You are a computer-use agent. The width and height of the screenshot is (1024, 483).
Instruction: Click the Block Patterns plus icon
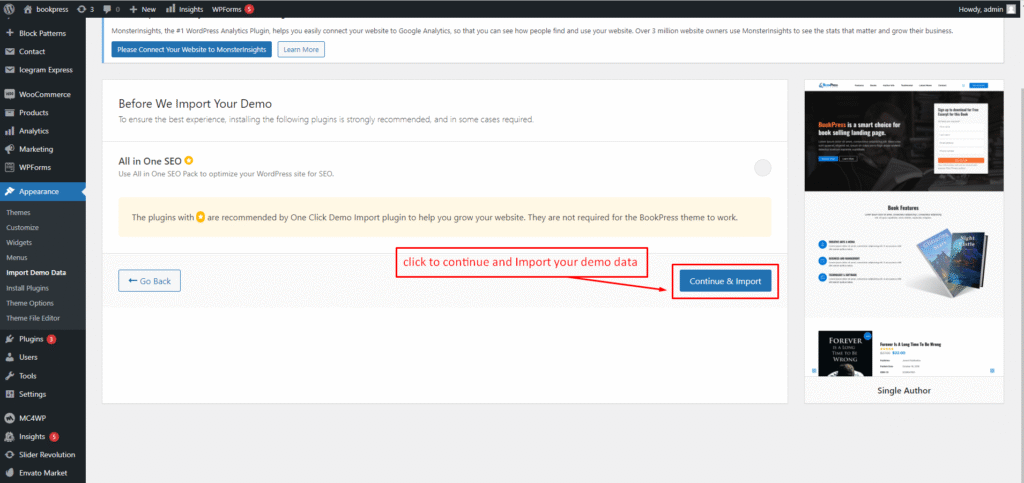tap(10, 33)
